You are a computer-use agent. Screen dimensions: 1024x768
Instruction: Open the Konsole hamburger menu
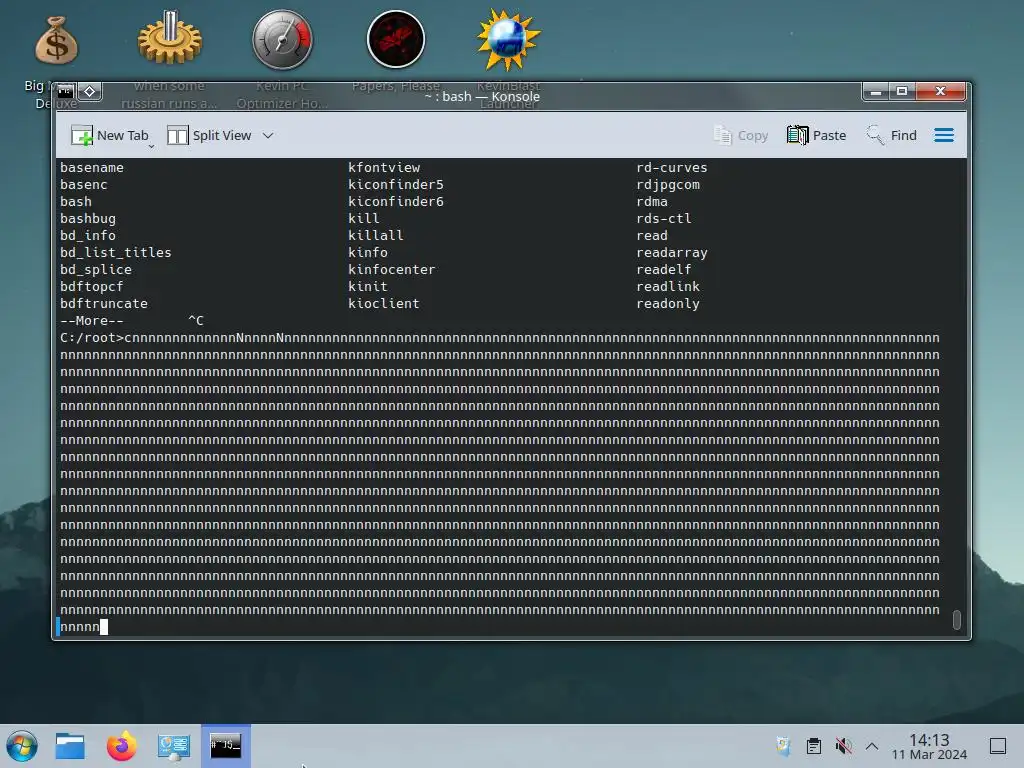point(944,135)
